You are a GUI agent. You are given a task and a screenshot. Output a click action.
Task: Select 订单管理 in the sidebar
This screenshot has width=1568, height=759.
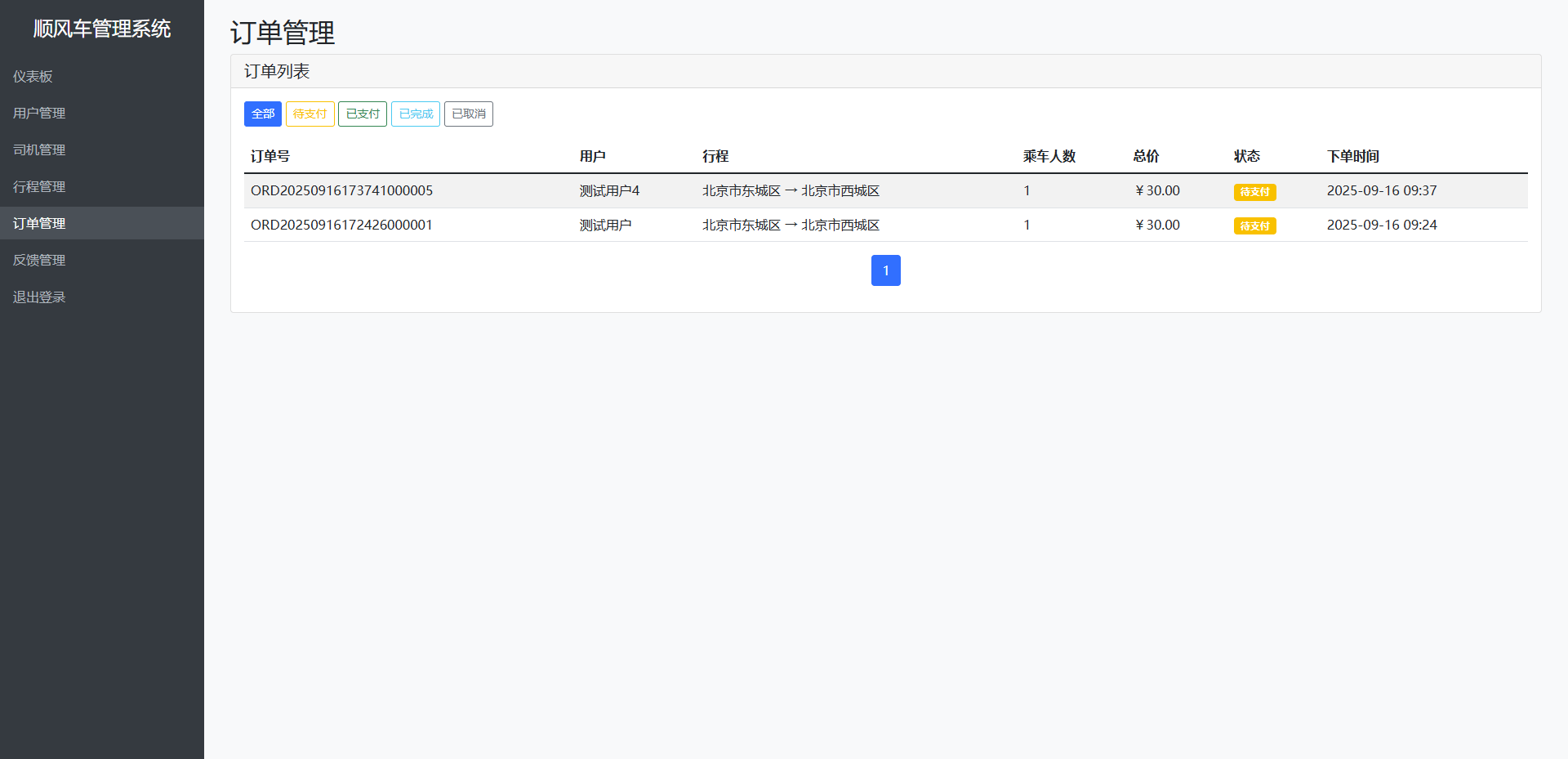tap(39, 223)
